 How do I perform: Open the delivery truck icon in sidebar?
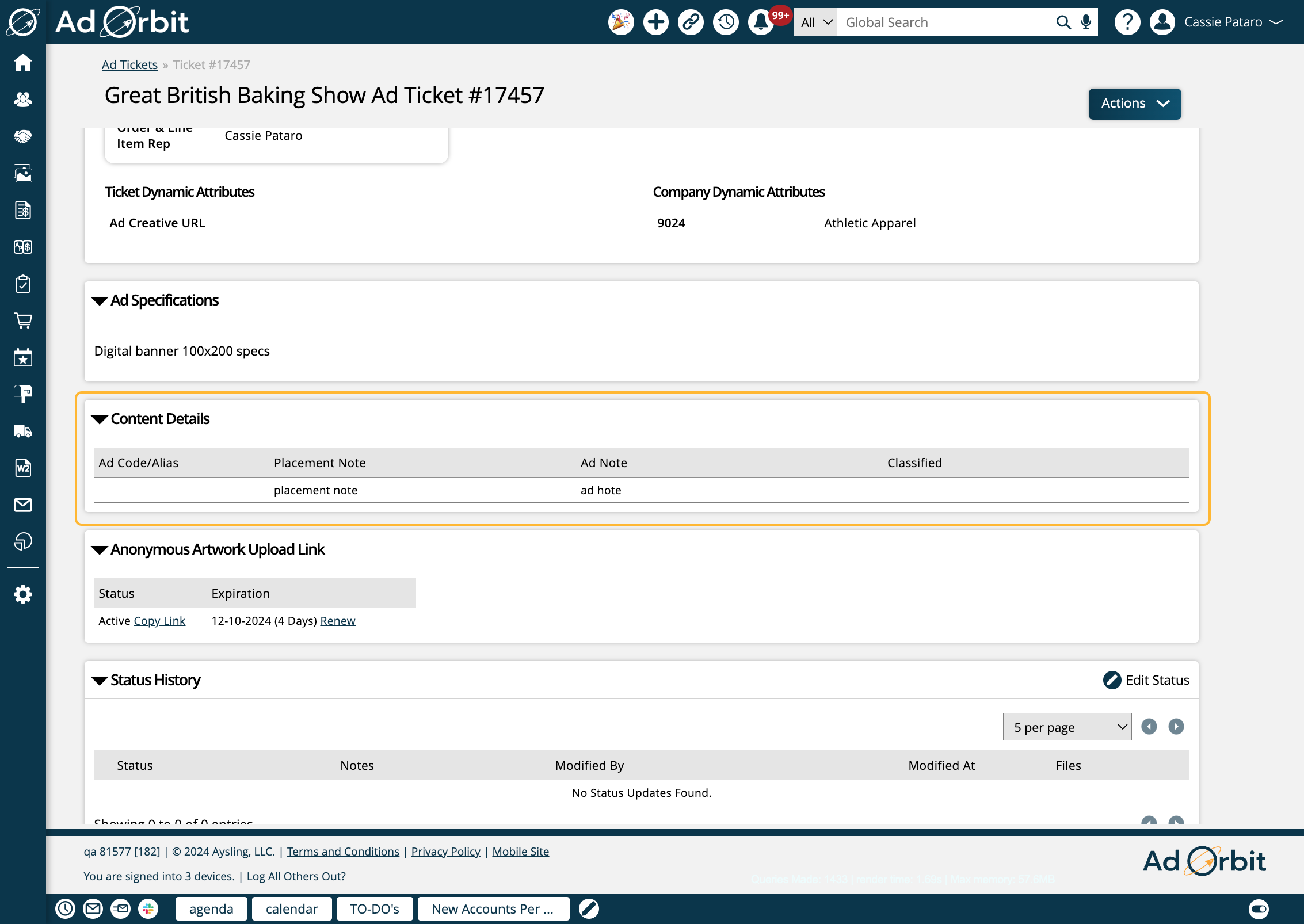23,431
